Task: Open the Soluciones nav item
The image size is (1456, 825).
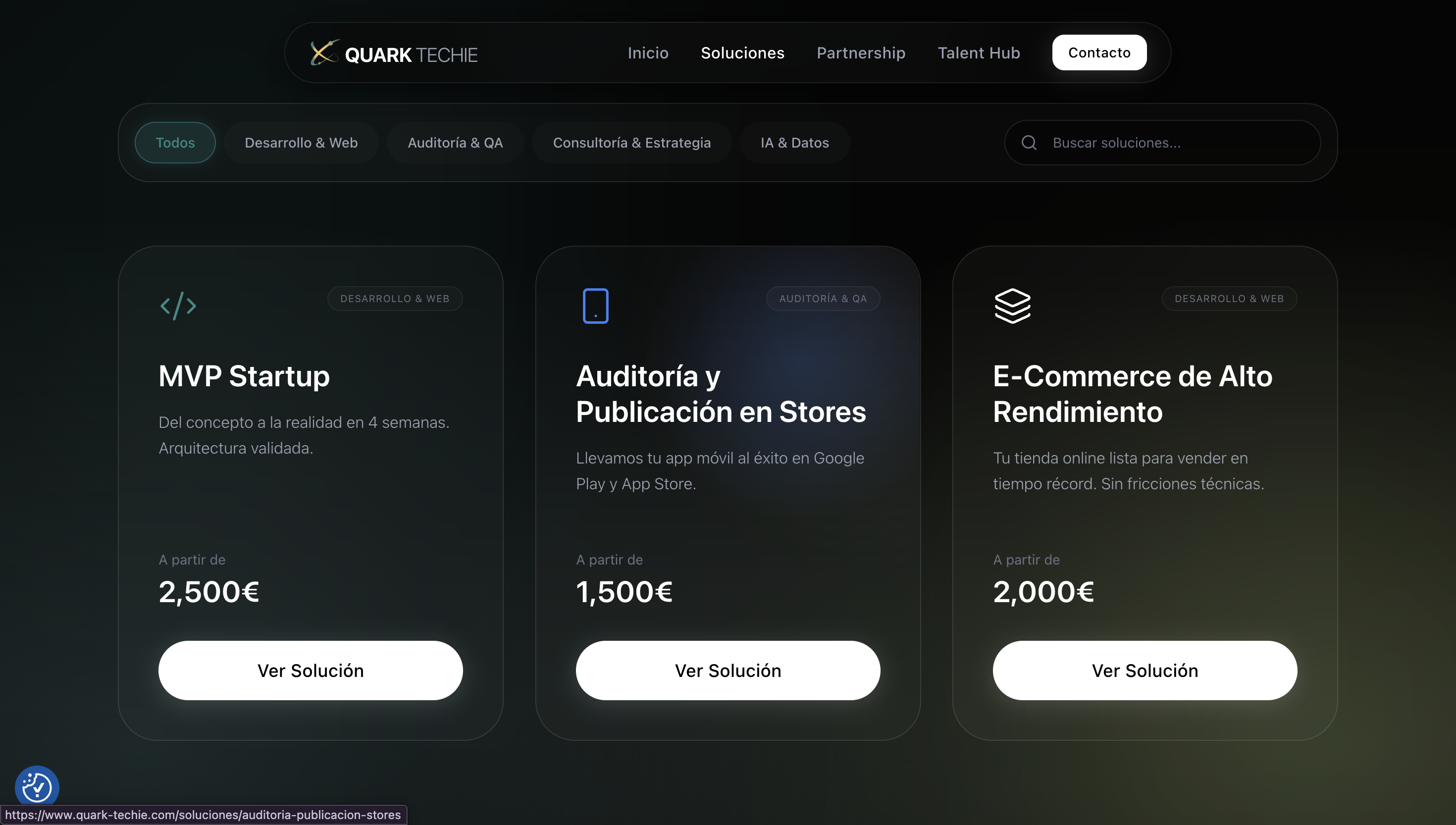Action: (742, 52)
